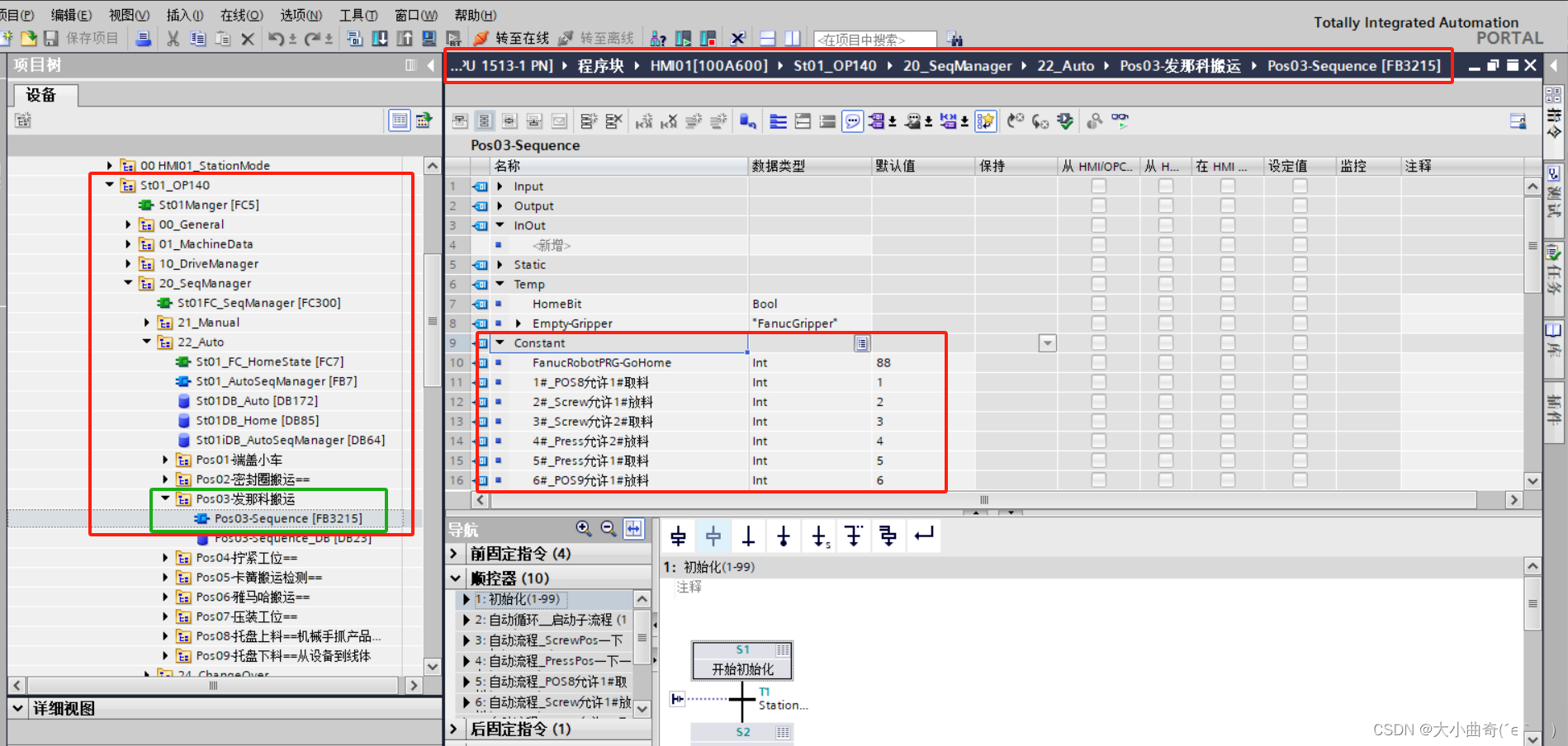Expand the 前固定指令 (4) section
Image resolution: width=1568 pixels, height=746 pixels.
[454, 553]
